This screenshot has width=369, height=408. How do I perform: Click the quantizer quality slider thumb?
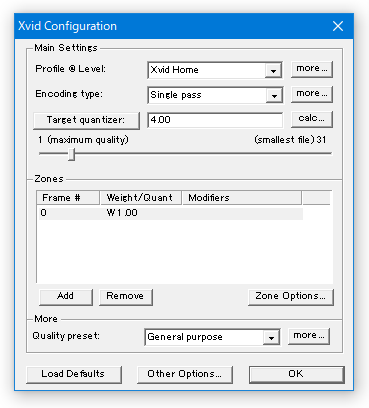tap(71, 154)
